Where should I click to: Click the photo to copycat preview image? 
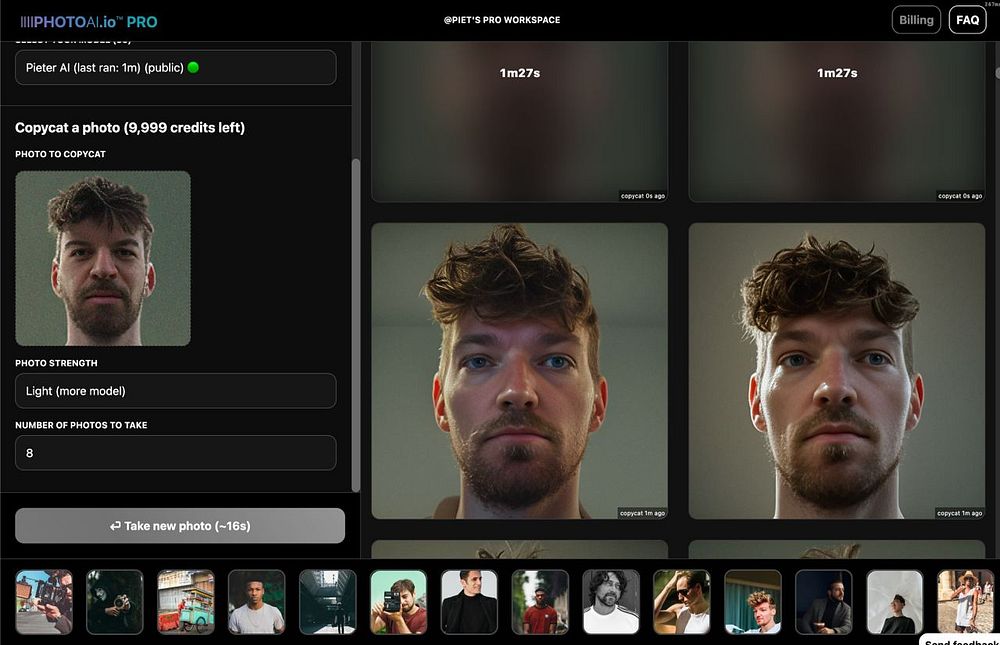103,258
